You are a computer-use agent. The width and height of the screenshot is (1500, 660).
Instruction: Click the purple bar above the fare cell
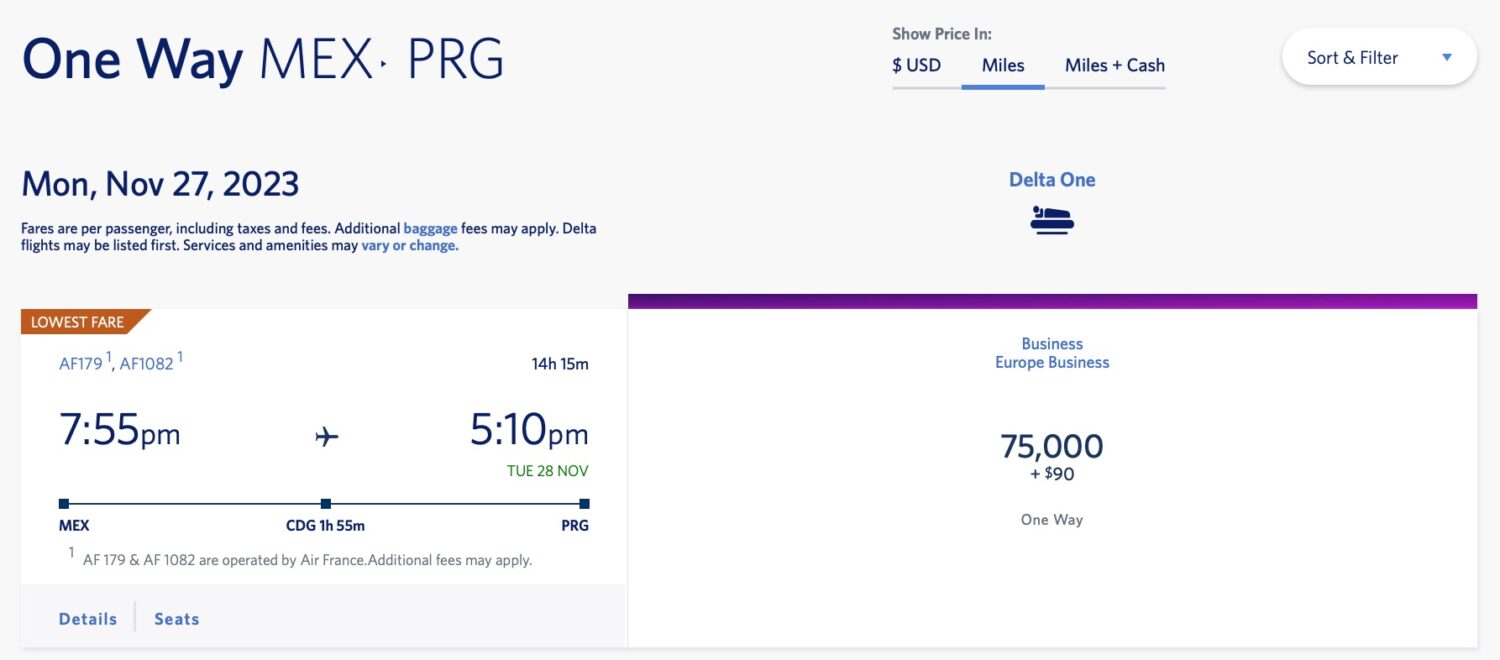[x=1052, y=301]
